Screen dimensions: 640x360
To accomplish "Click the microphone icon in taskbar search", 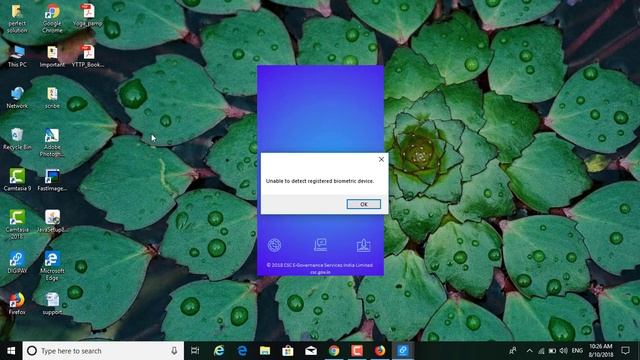I will [x=174, y=351].
